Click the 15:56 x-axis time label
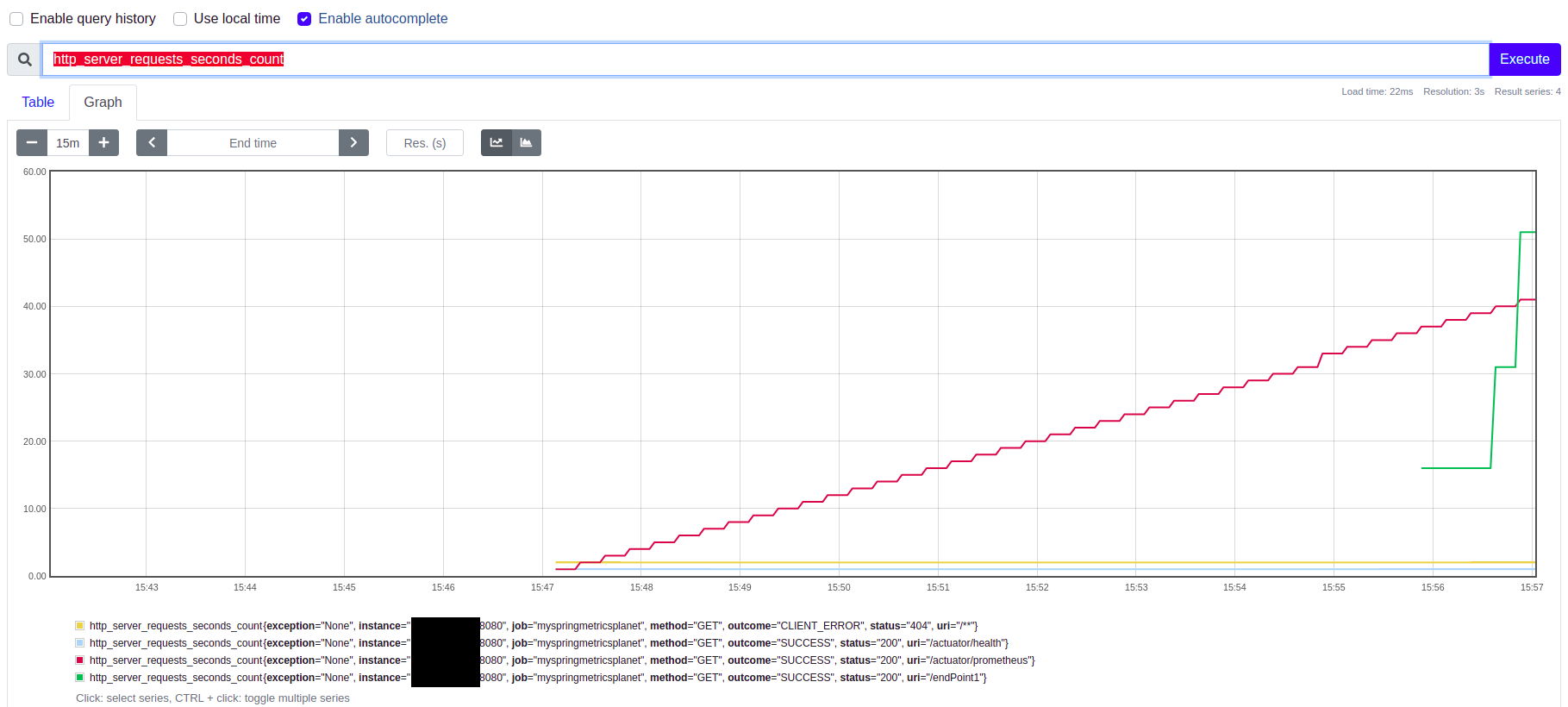Image resolution: width=1568 pixels, height=707 pixels. tap(1433, 587)
